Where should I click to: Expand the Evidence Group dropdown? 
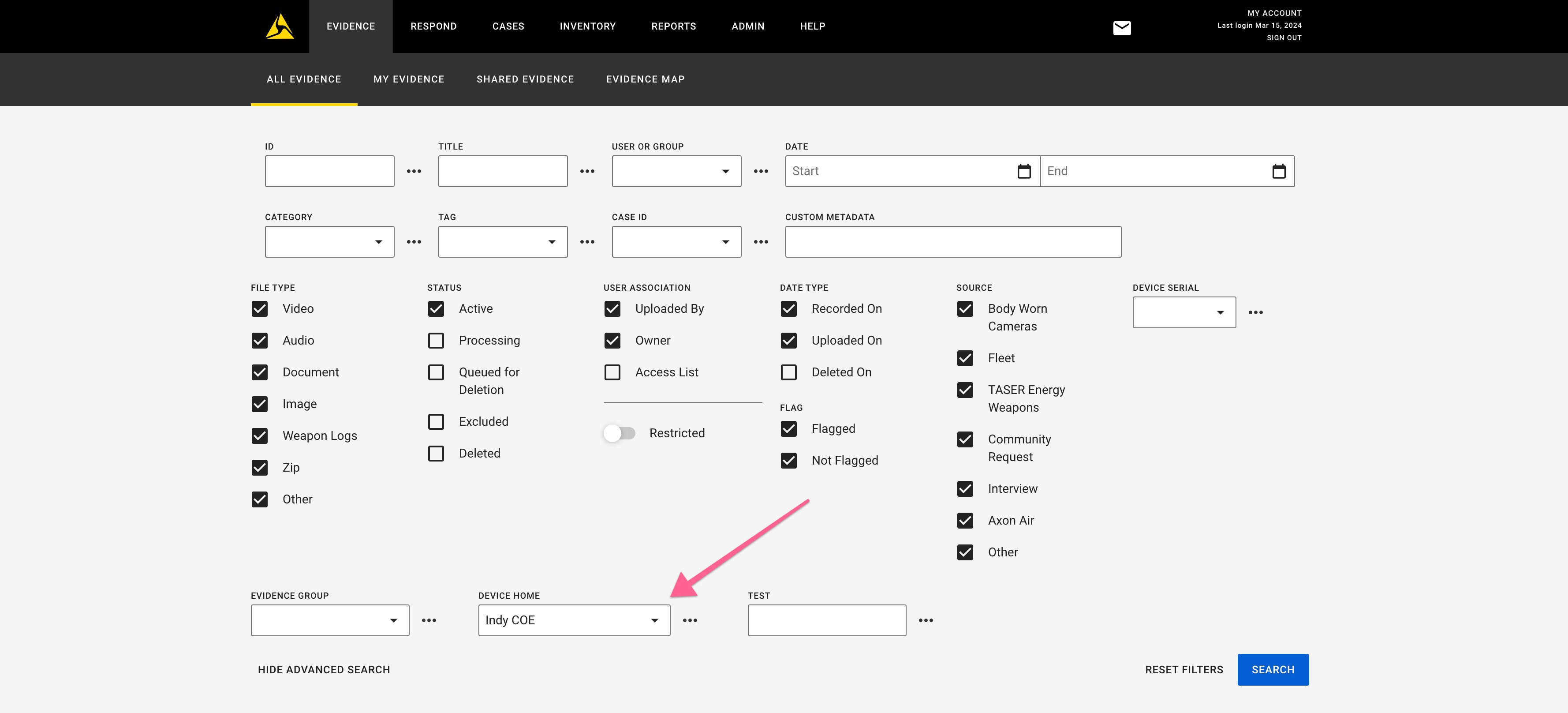tap(329, 620)
